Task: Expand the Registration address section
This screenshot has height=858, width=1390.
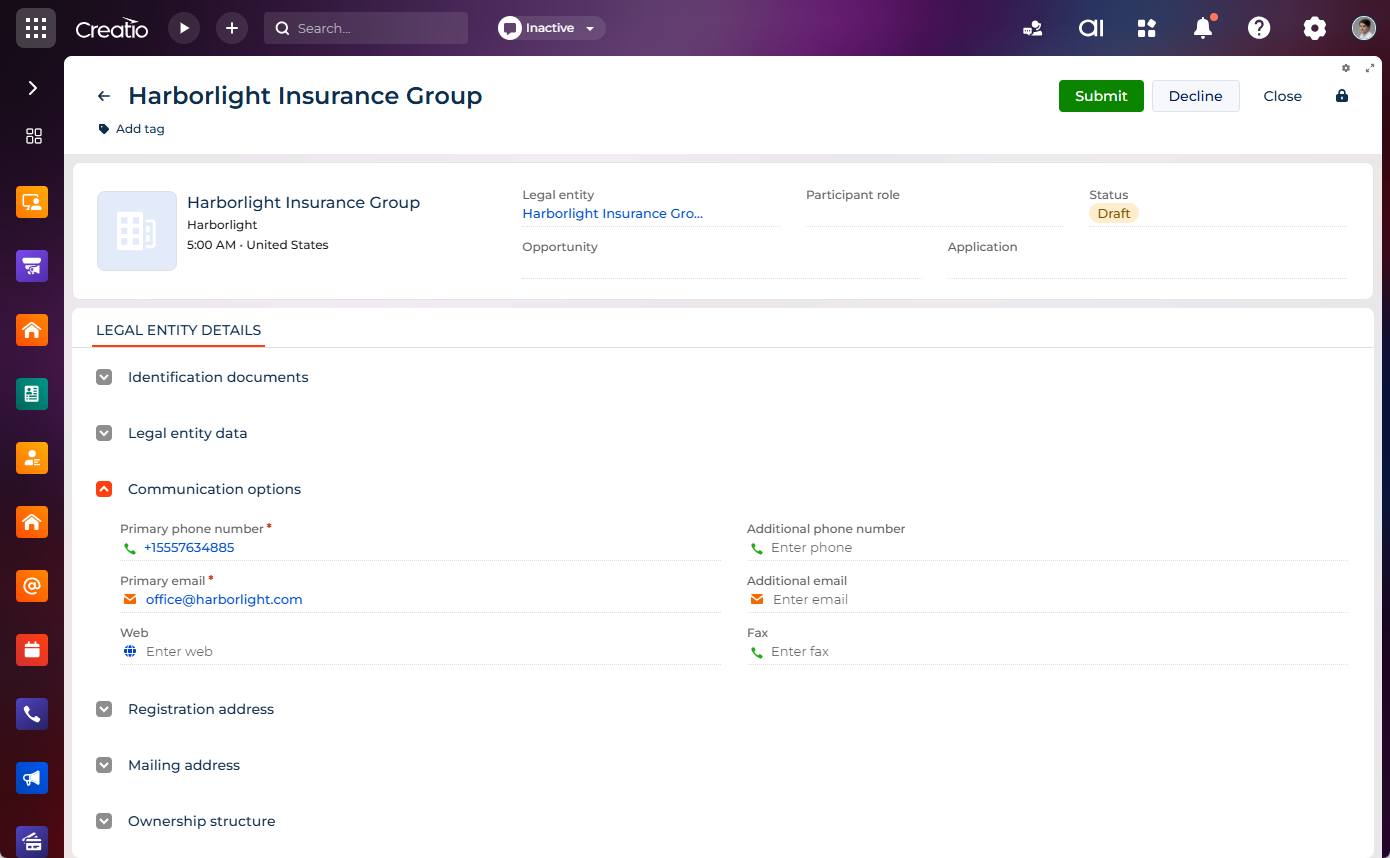Action: point(104,709)
